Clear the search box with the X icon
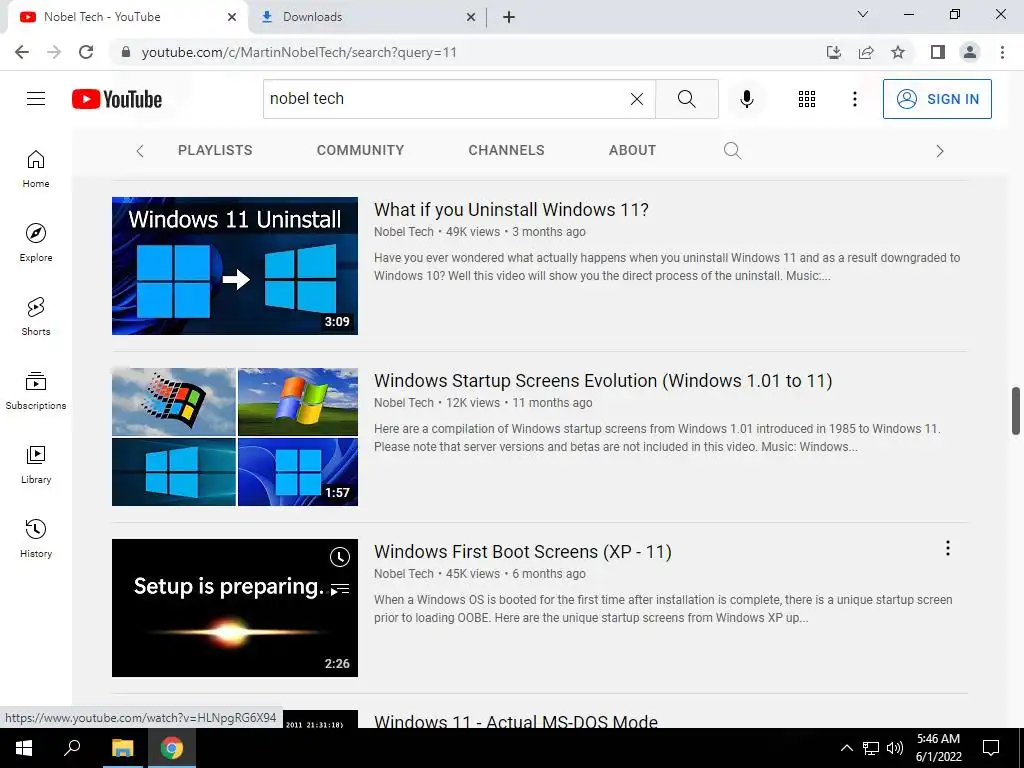The width and height of the screenshot is (1024, 768). click(x=637, y=99)
